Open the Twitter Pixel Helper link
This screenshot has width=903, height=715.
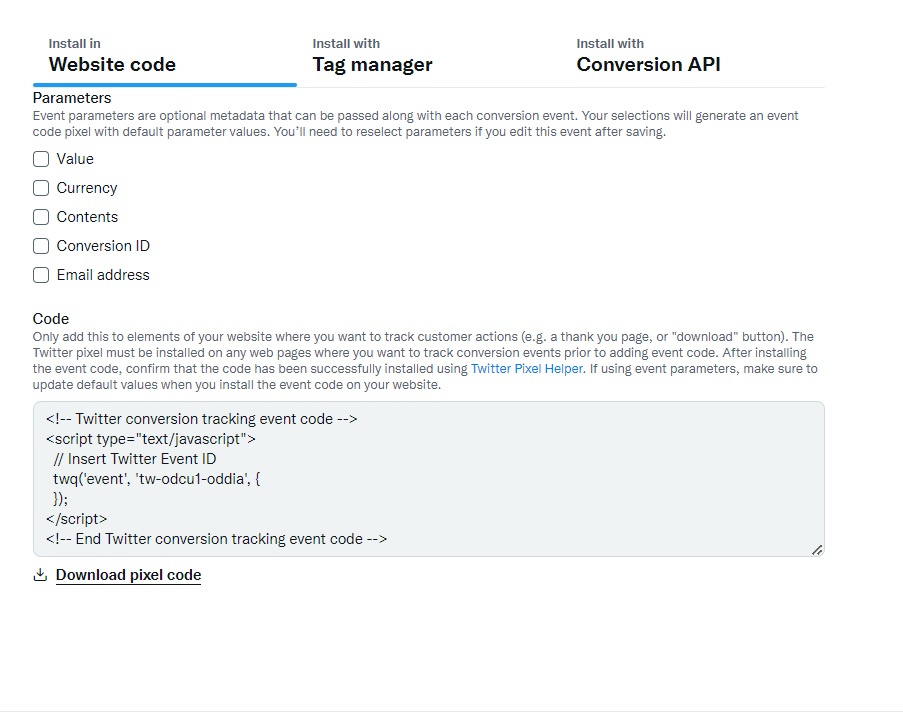point(526,368)
